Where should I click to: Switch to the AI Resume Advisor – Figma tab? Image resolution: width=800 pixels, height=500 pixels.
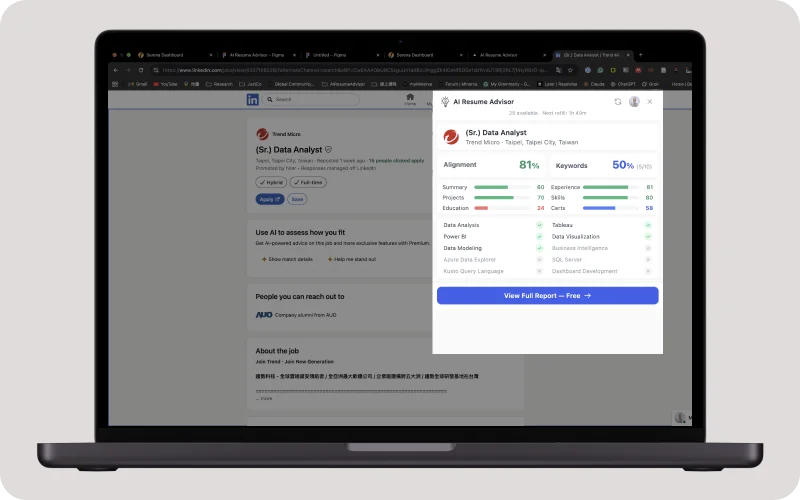tap(259, 55)
